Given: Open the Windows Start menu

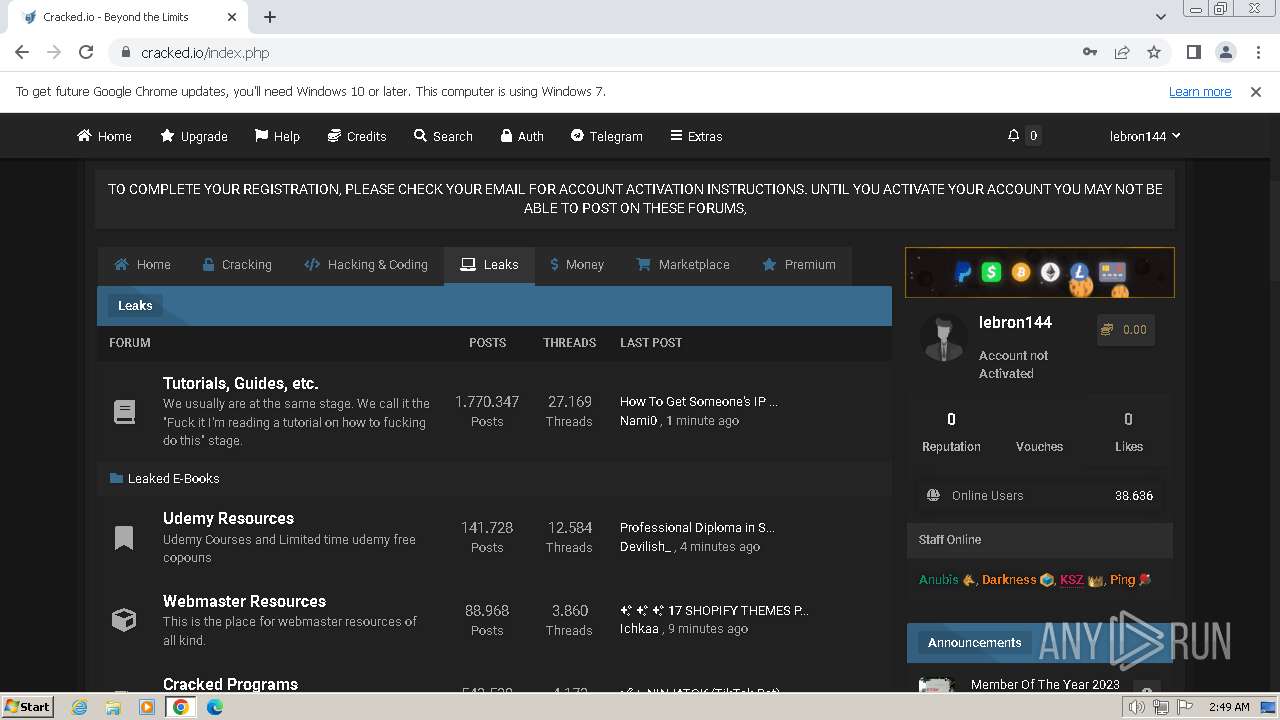Looking at the screenshot, I should pos(27,706).
